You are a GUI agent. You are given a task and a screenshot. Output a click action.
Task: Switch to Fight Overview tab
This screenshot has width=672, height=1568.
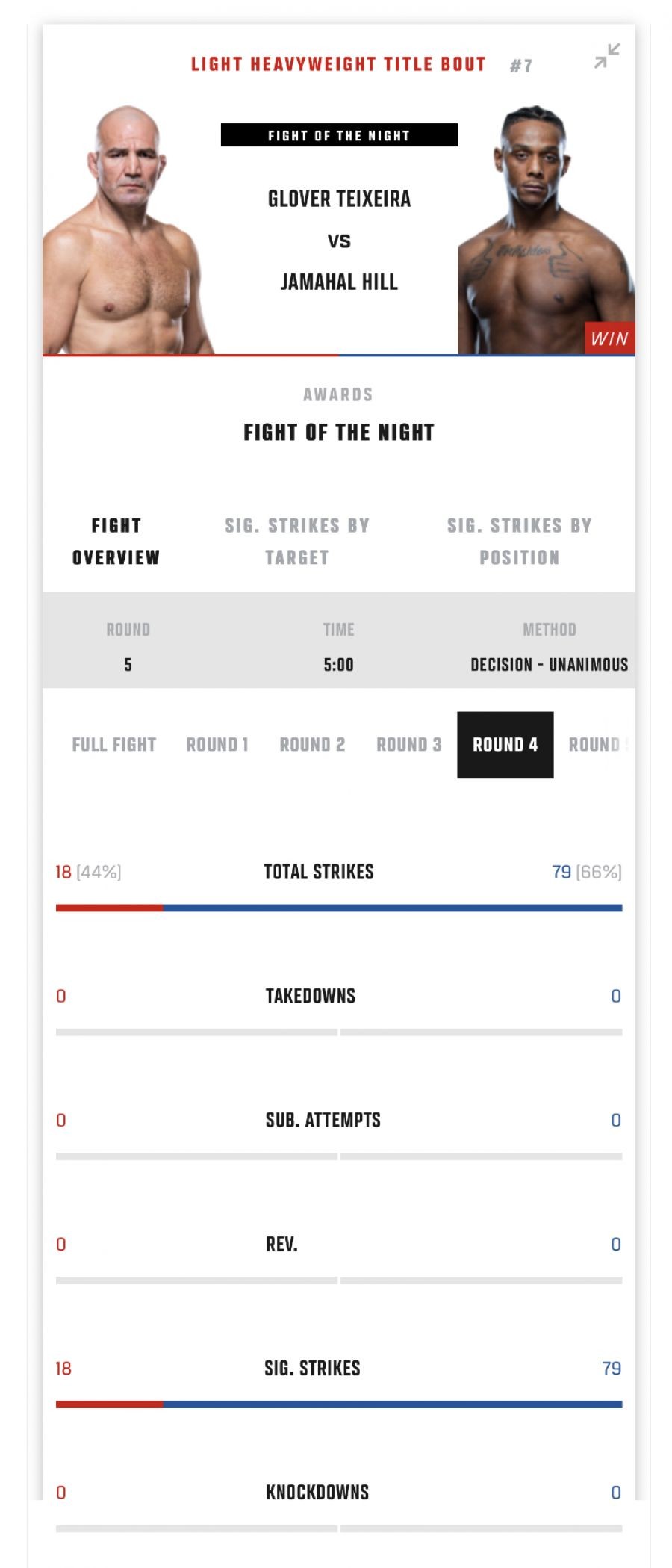116,542
